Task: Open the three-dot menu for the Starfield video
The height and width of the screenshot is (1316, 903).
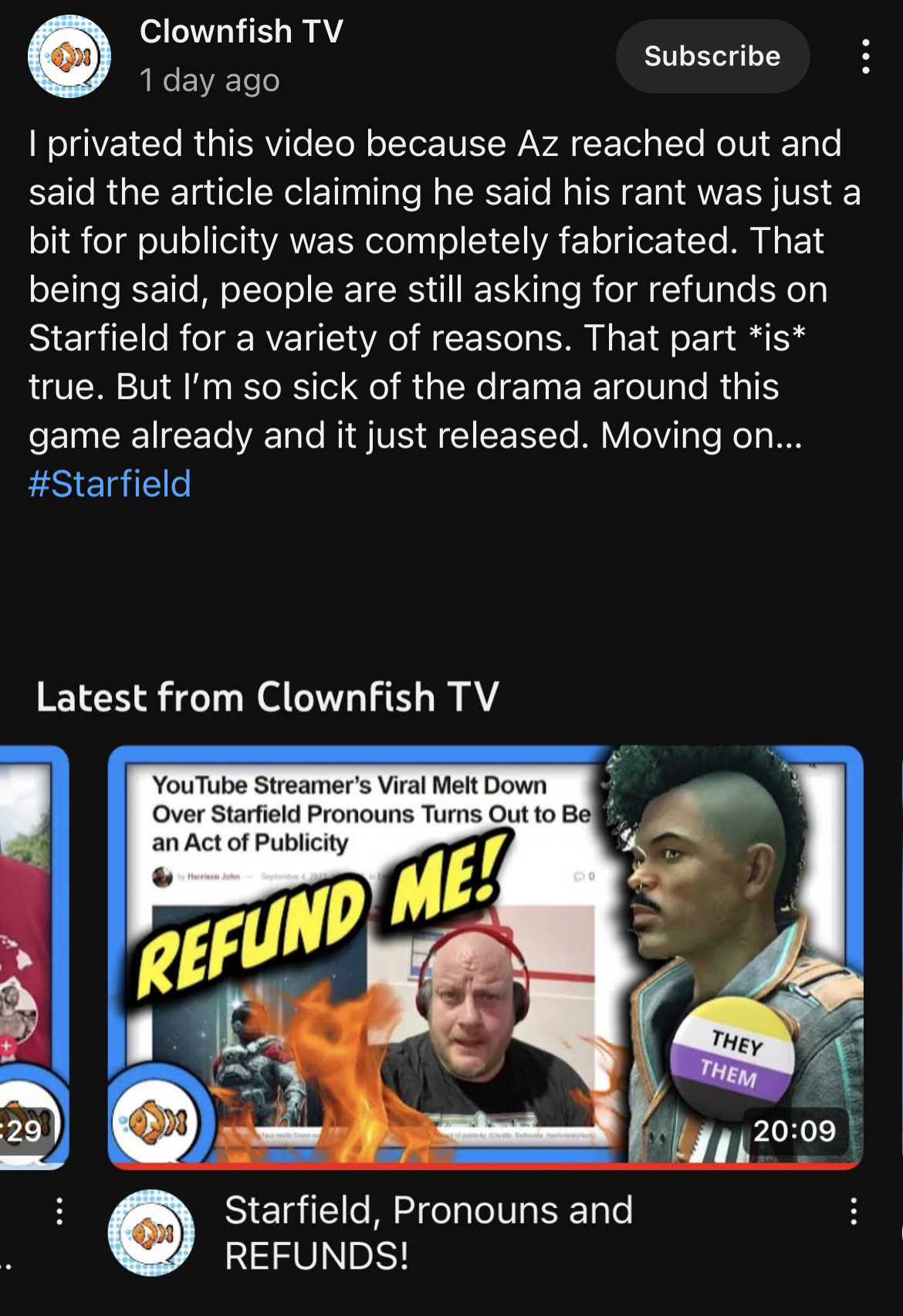Action: pos(853,1211)
